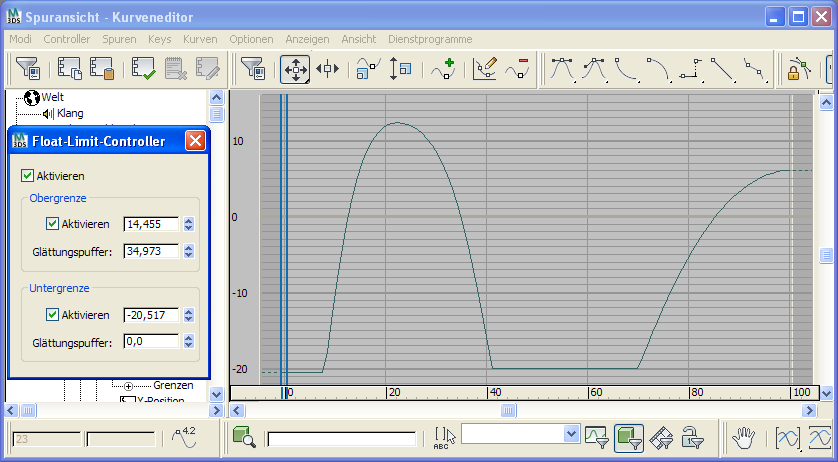Screen dimensions: 838x462
Task: Toggle Untergrenze Aktivieren checkbox
Action: pos(52,314)
